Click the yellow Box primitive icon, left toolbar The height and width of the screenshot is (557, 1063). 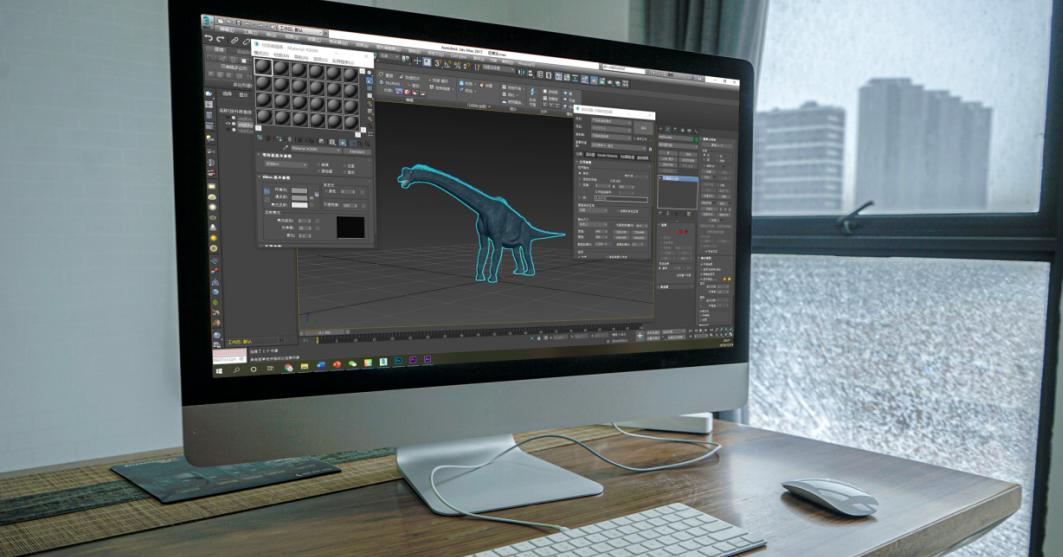[212, 186]
